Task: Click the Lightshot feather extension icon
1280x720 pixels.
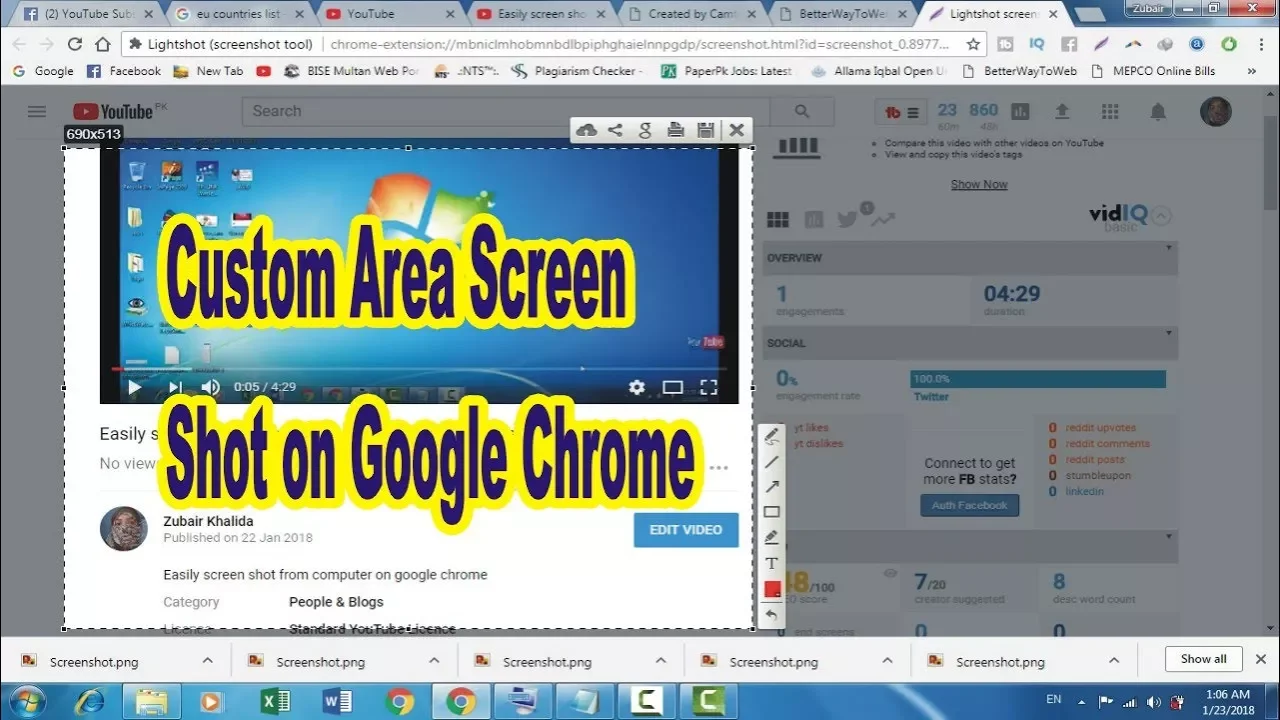Action: click(x=1101, y=44)
